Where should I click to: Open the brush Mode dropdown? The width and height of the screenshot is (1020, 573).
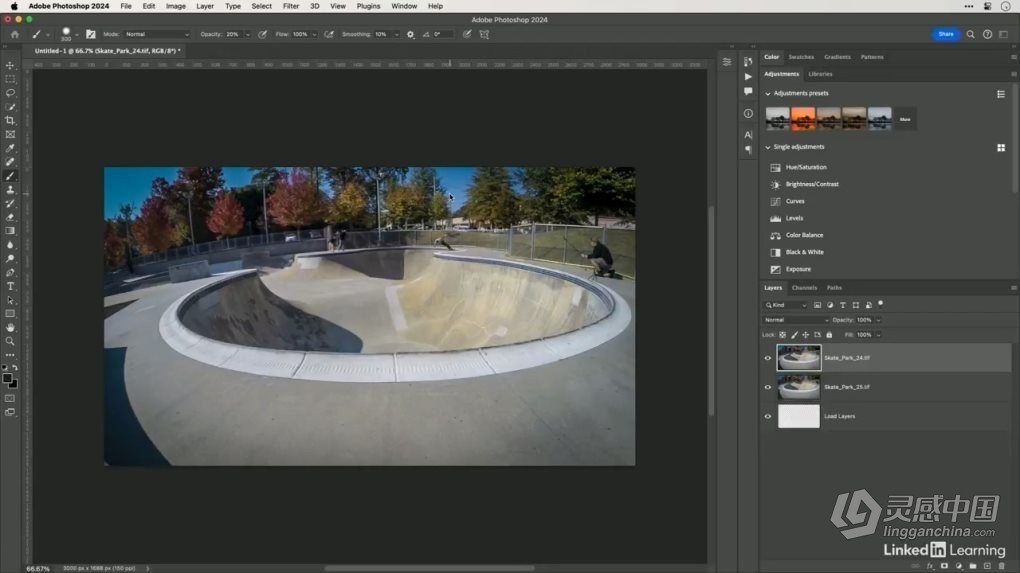pos(157,34)
